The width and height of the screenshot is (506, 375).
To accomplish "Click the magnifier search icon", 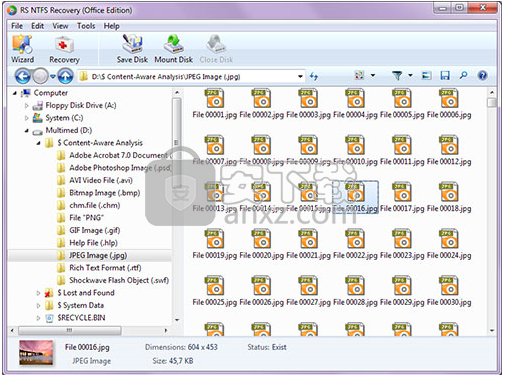I will point(463,76).
